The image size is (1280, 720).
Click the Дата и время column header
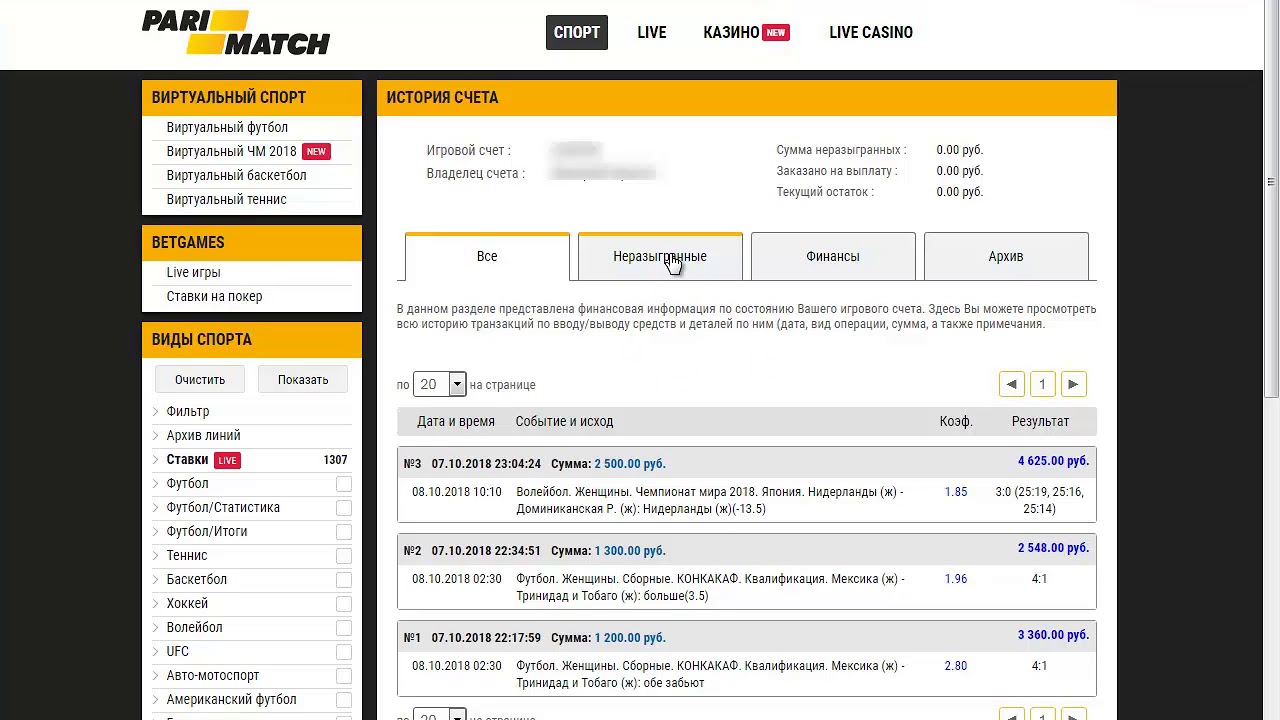tap(456, 421)
